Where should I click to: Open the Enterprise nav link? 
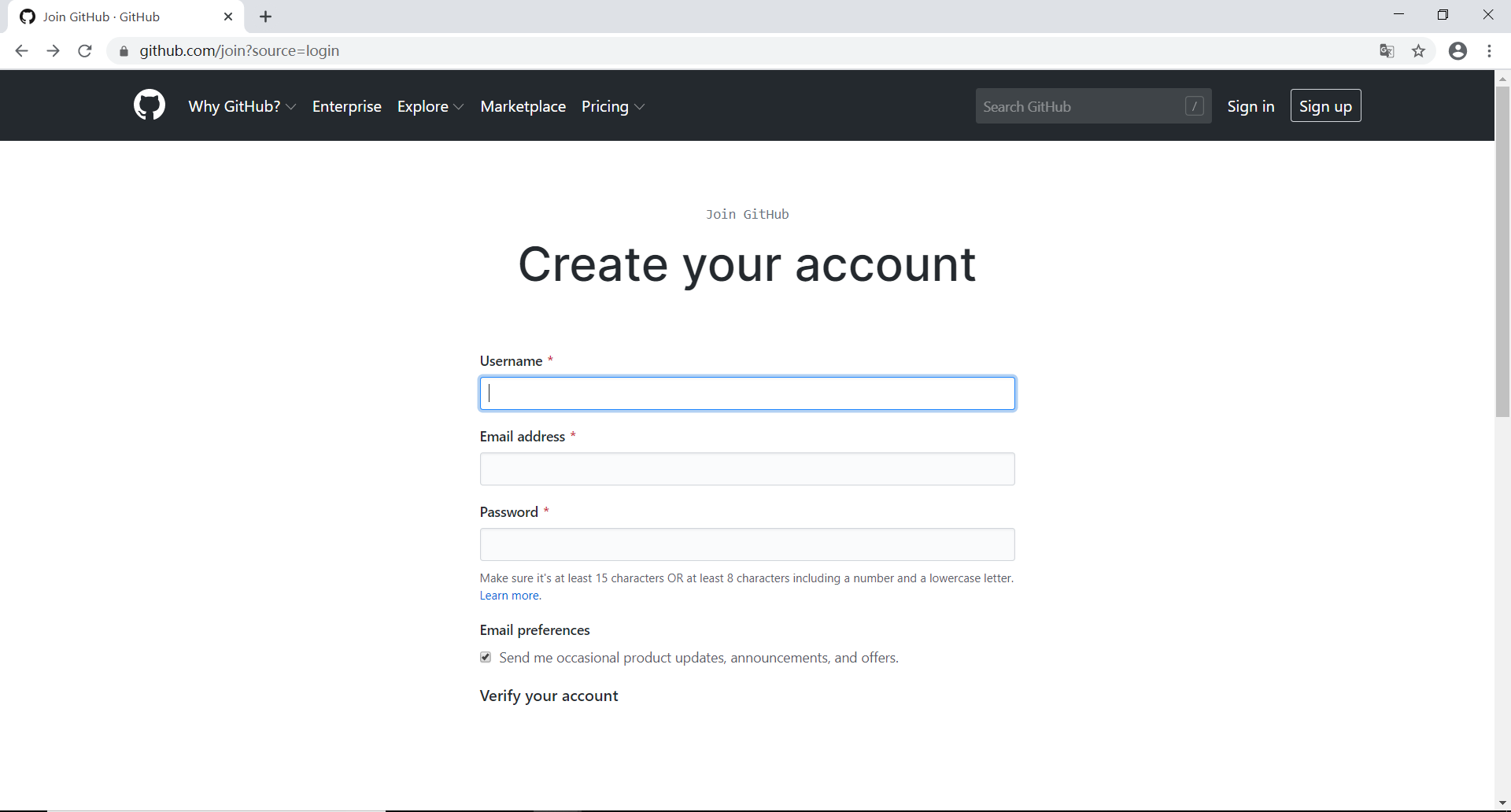click(347, 106)
